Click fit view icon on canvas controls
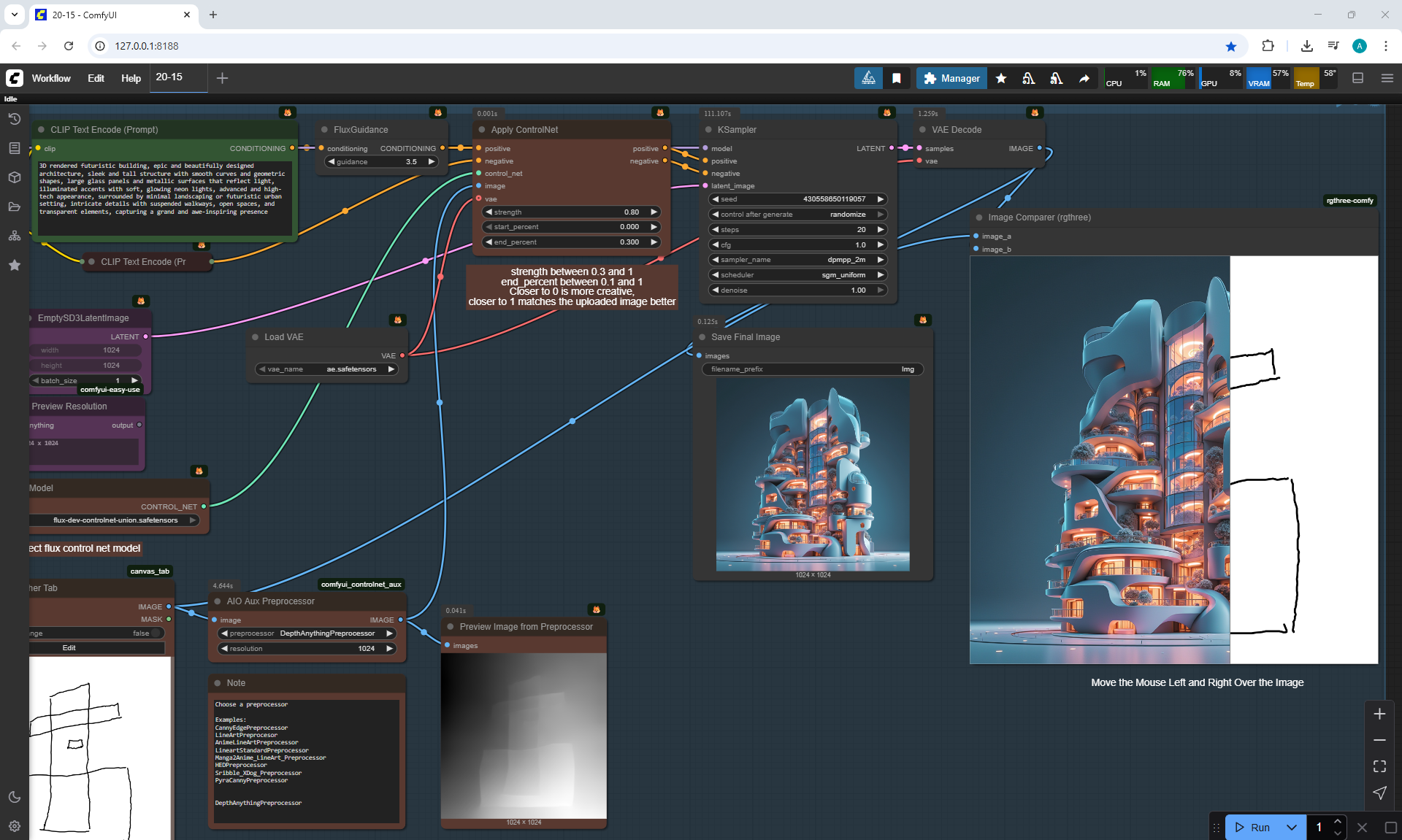1402x840 pixels. [1379, 766]
